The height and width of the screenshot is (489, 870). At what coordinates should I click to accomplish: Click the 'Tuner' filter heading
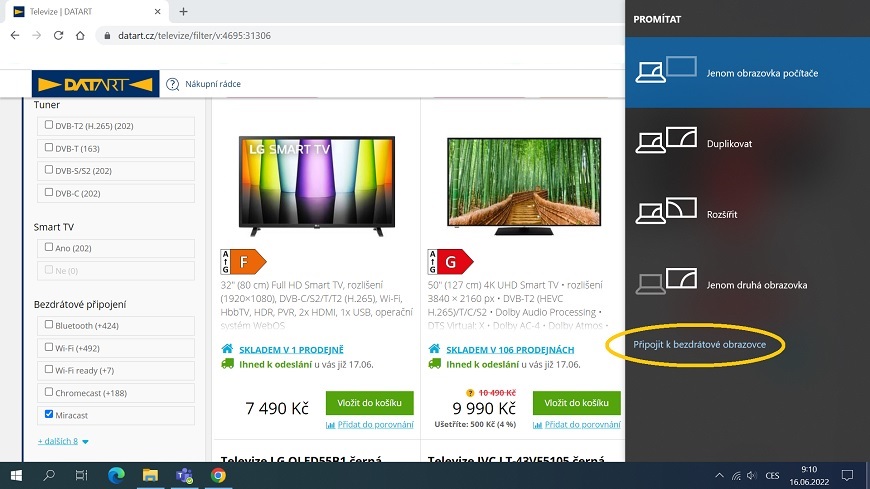(x=47, y=104)
